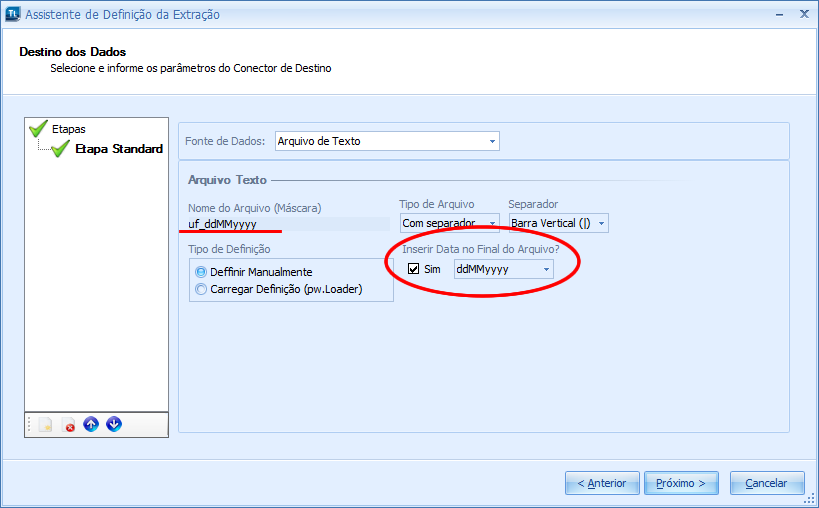Image resolution: width=819 pixels, height=508 pixels.
Task: Close the Assistente de Definição window
Action: (804, 14)
